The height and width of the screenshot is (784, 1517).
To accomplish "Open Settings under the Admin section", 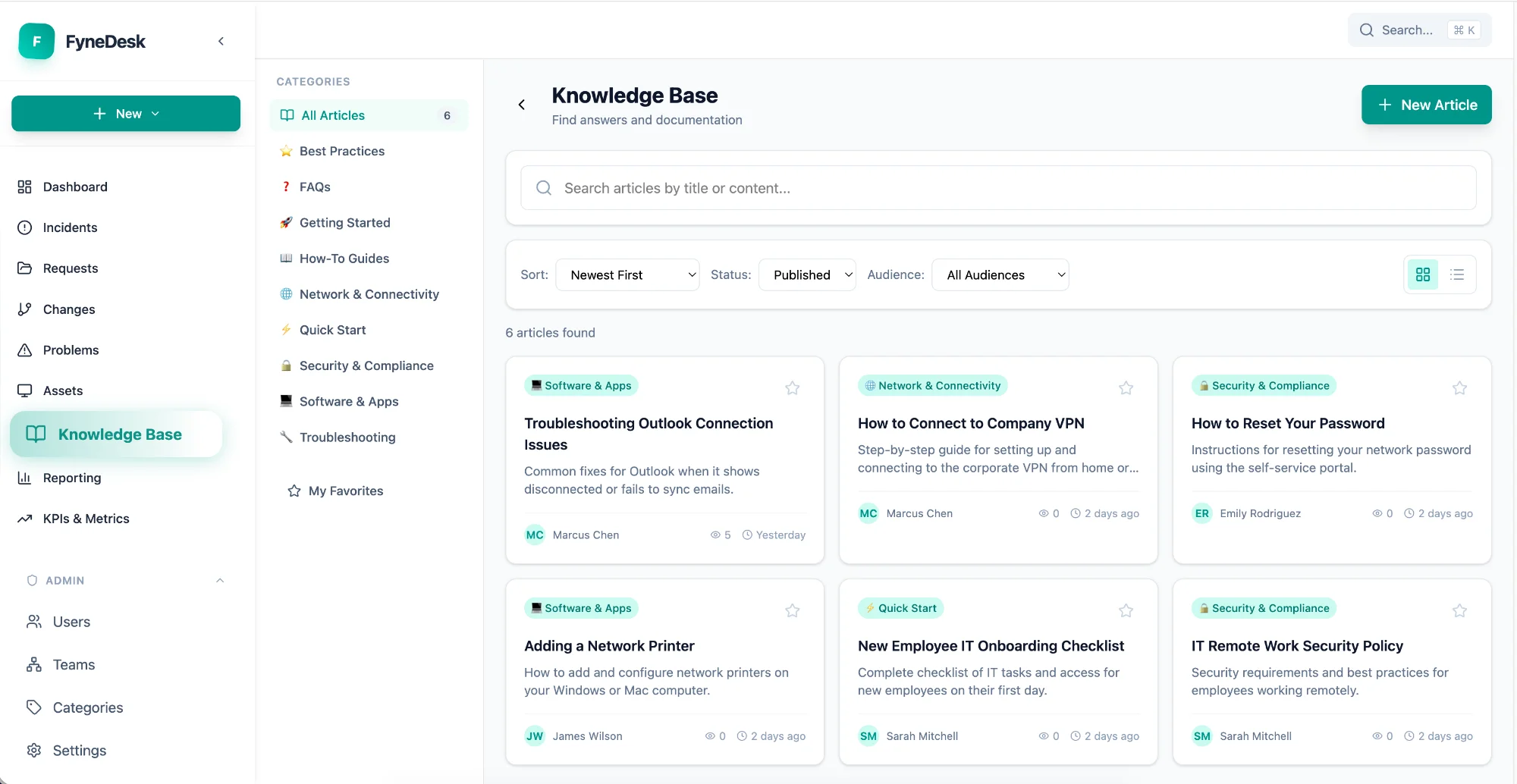I will click(x=78, y=750).
